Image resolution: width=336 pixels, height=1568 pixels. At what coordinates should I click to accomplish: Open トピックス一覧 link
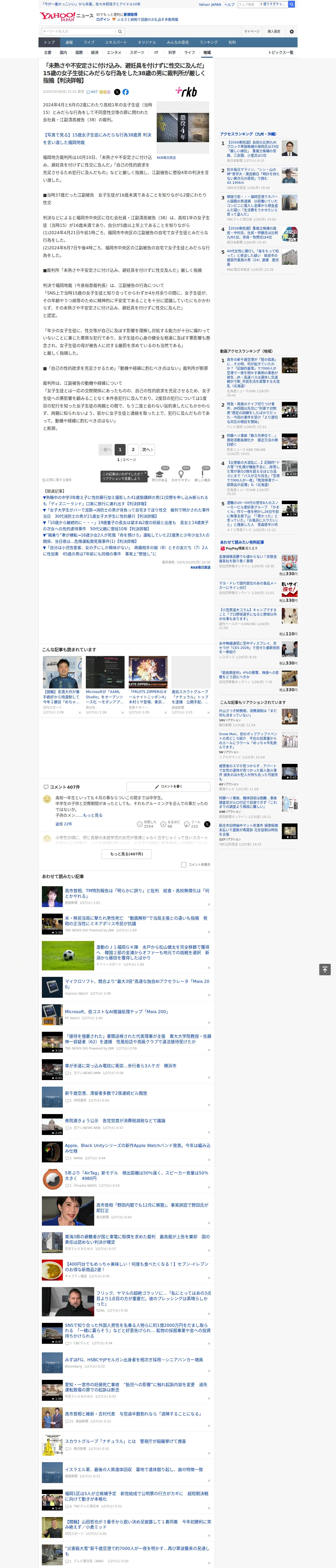[x=281, y=52]
